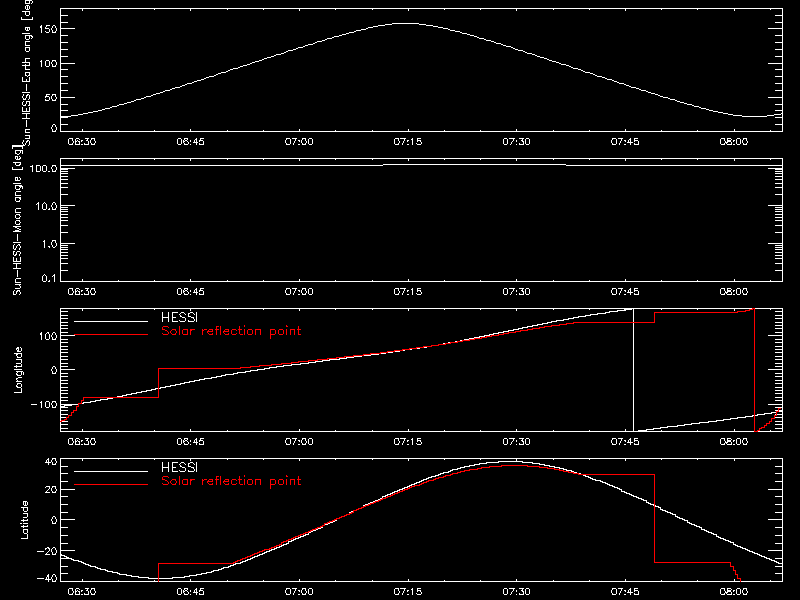Click the Longitude axis title

pyautogui.click(x=18, y=370)
